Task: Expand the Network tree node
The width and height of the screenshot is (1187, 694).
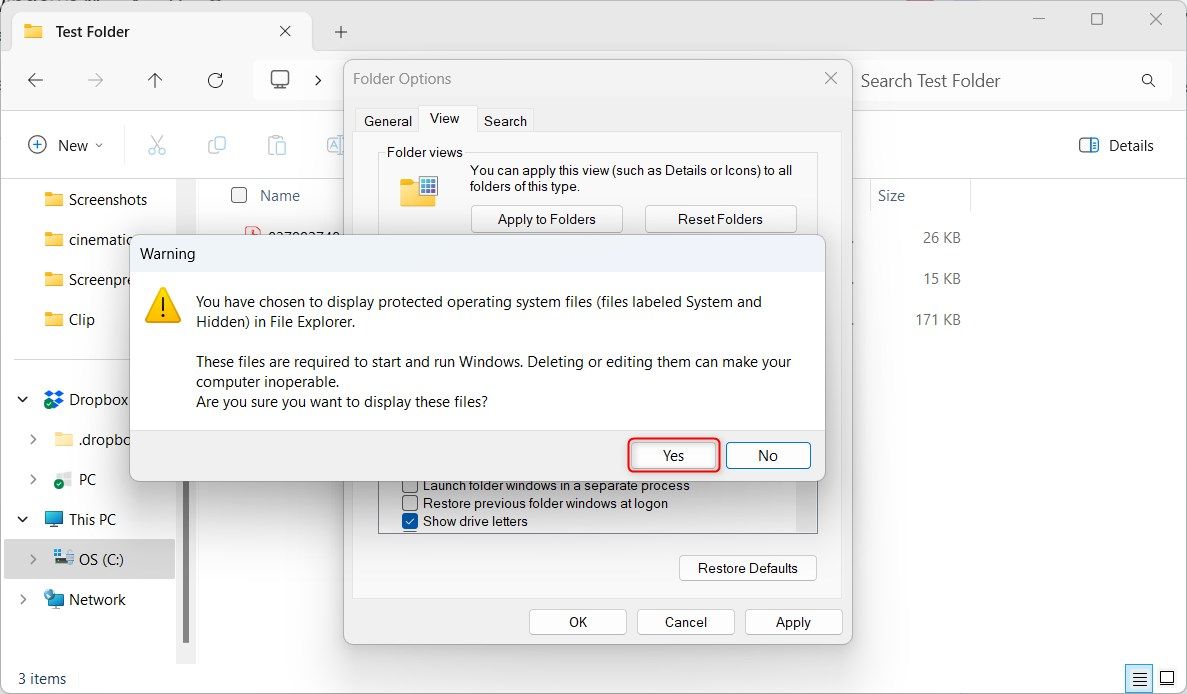Action: [x=23, y=599]
